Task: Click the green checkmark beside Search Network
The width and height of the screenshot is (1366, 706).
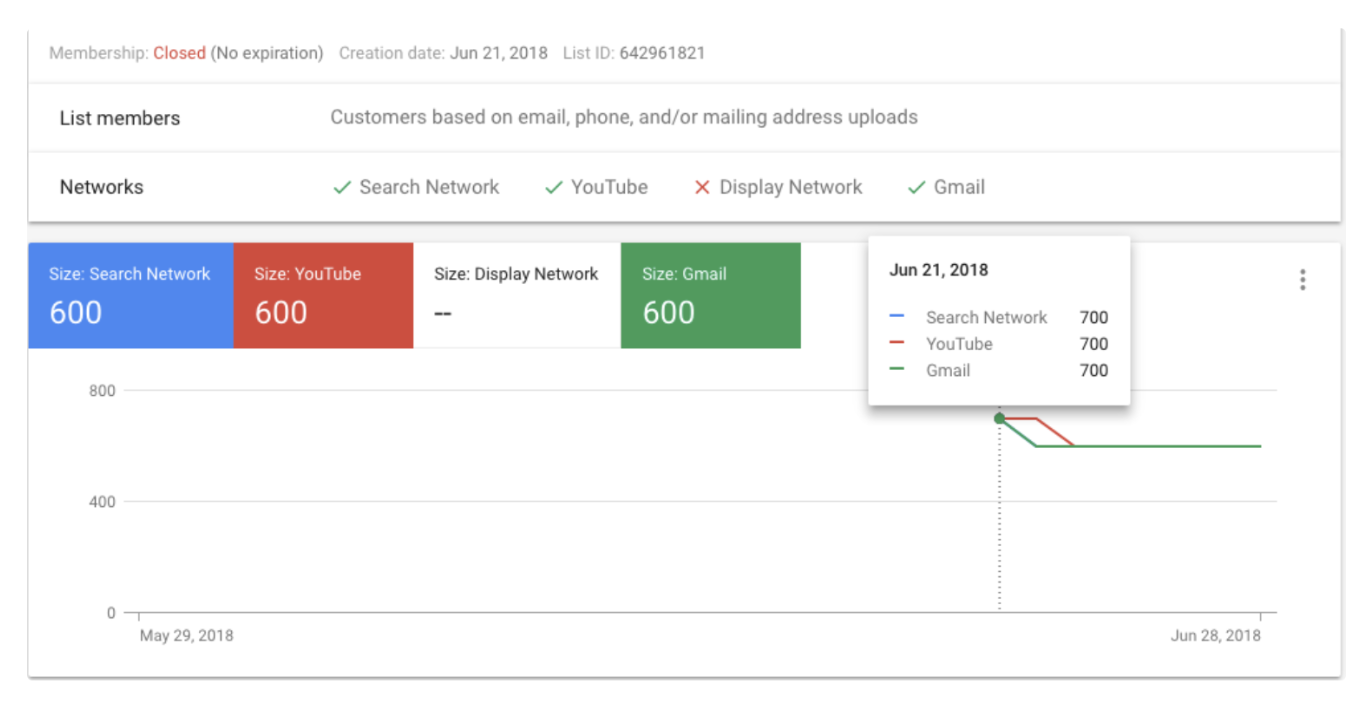Action: (x=342, y=188)
